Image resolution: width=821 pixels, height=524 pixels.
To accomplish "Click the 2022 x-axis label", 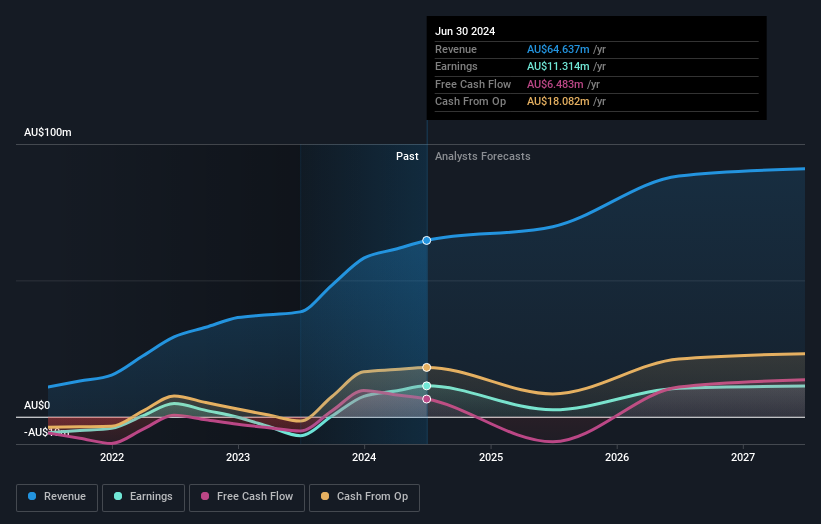I will pyautogui.click(x=112, y=458).
